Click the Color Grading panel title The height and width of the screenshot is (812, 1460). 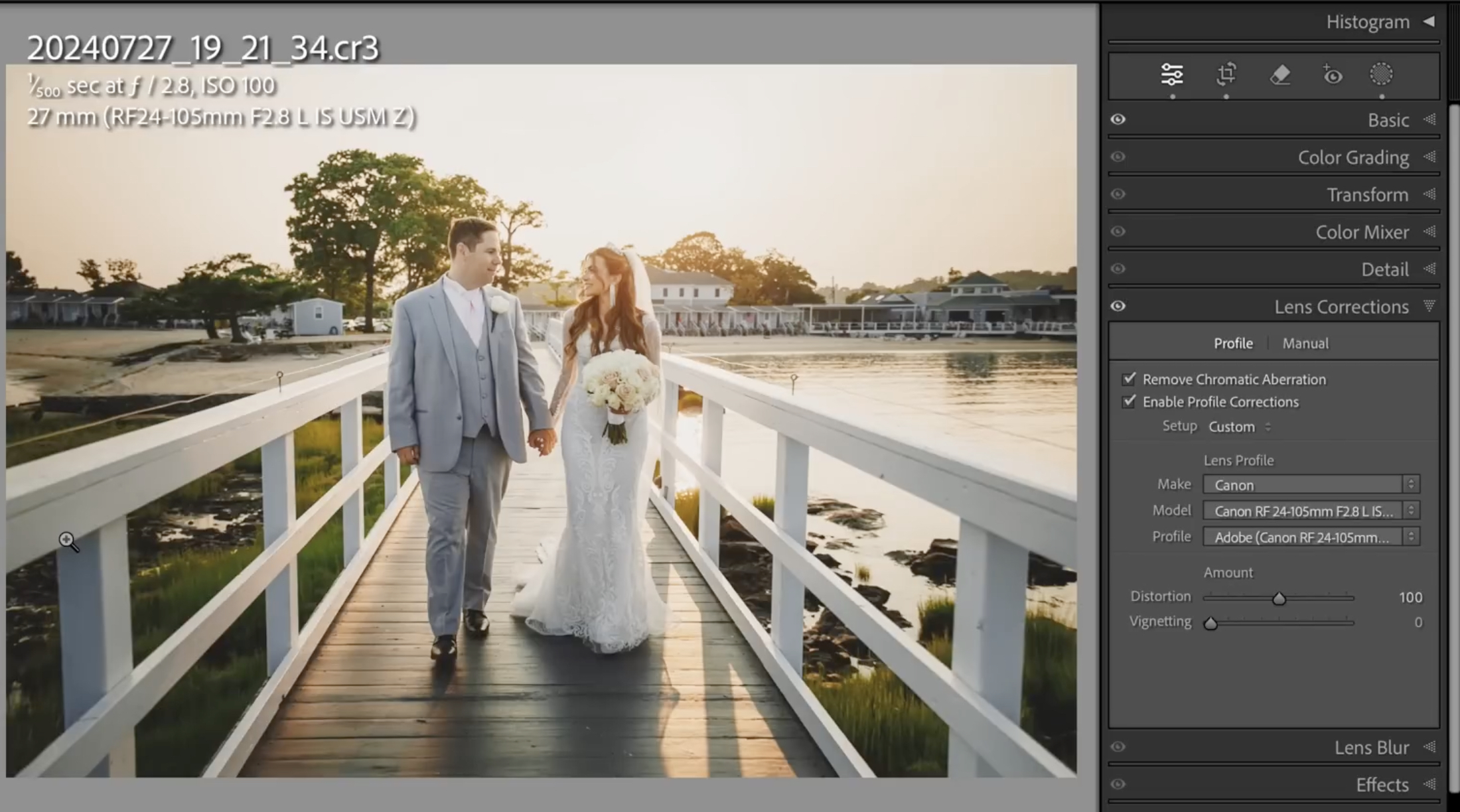coord(1353,158)
